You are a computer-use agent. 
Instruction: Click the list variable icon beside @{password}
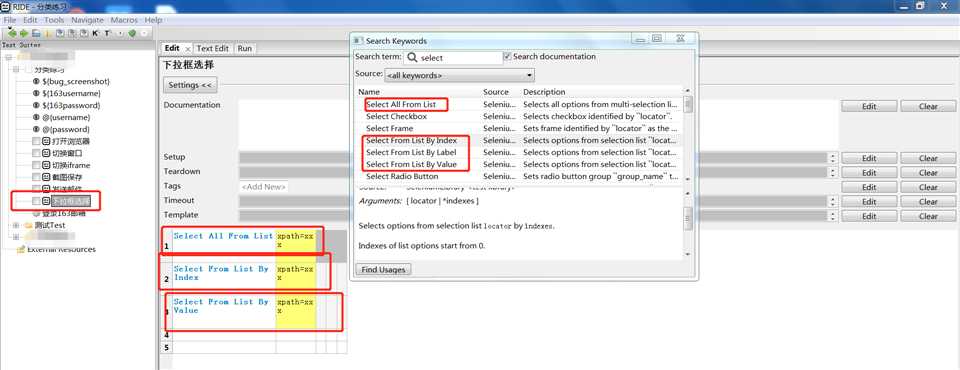pos(36,129)
